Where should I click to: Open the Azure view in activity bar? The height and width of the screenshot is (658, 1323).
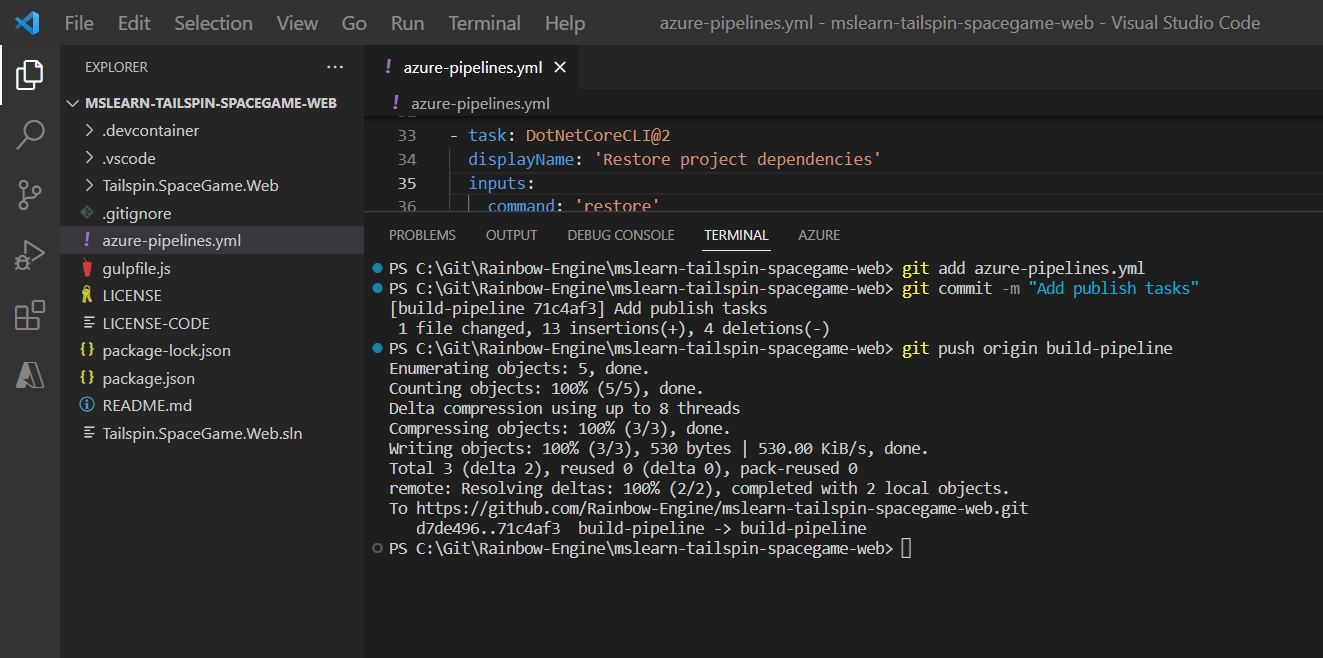click(30, 375)
